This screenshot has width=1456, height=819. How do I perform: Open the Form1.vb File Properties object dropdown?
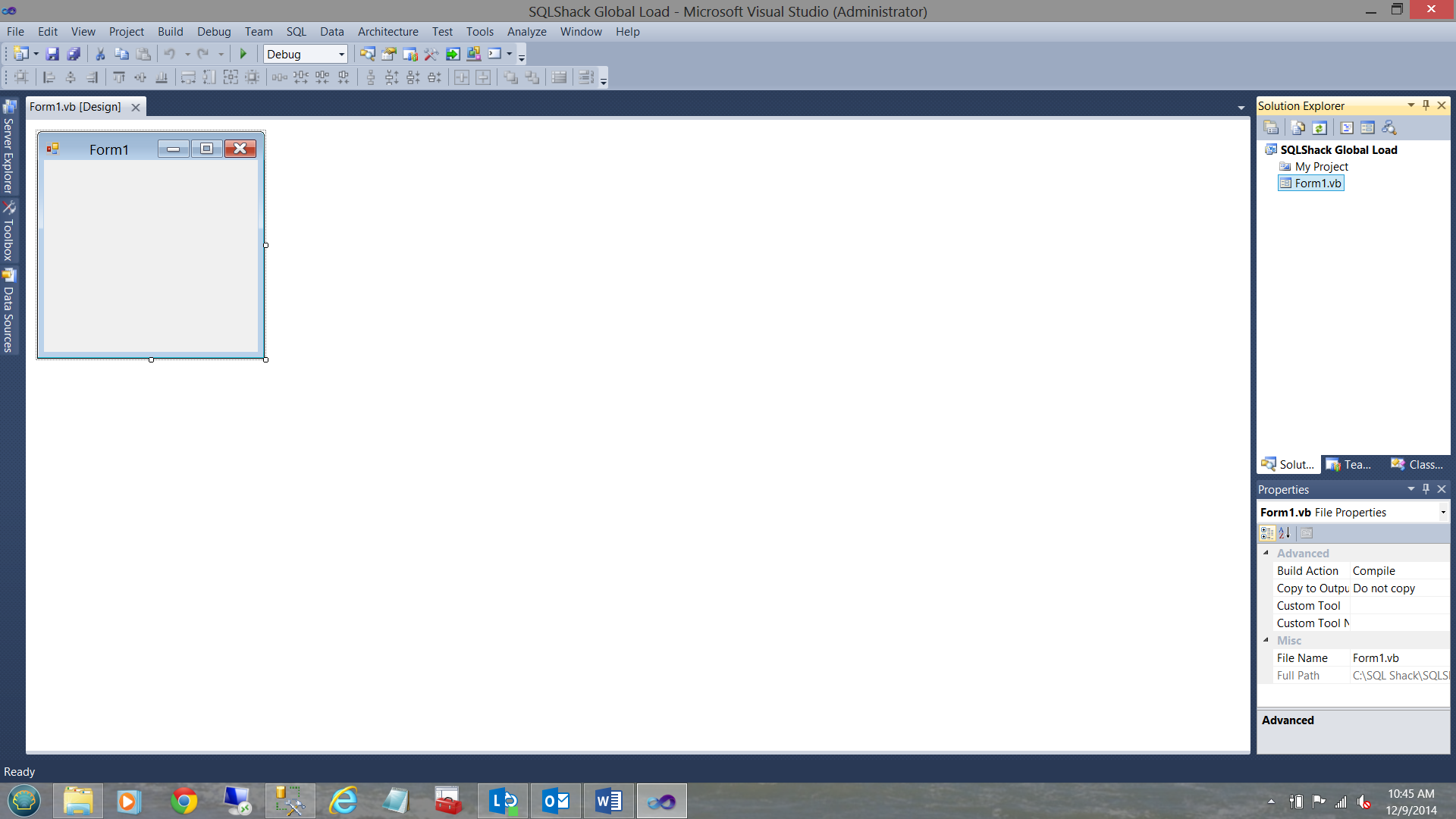(x=1442, y=513)
